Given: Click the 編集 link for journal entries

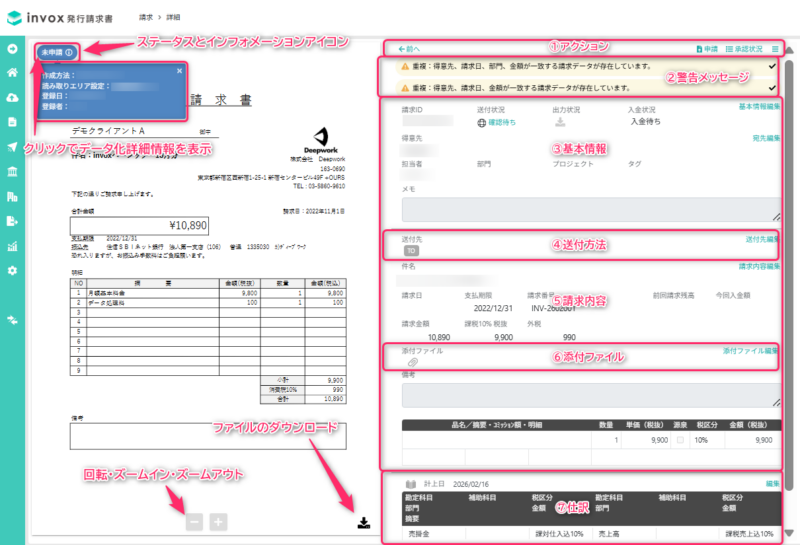Looking at the screenshot, I should click(773, 483).
